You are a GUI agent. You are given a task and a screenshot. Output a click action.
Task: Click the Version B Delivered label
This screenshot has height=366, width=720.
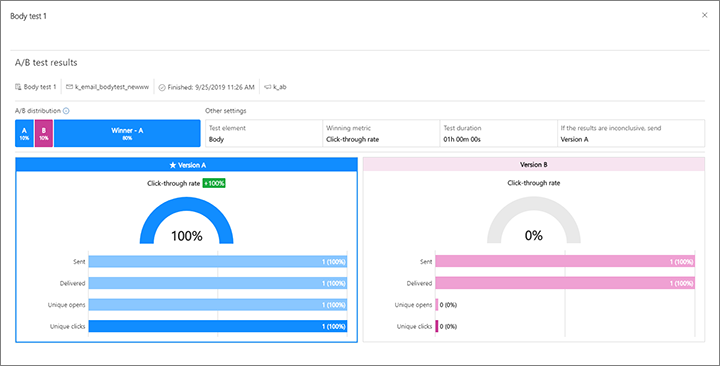point(419,283)
